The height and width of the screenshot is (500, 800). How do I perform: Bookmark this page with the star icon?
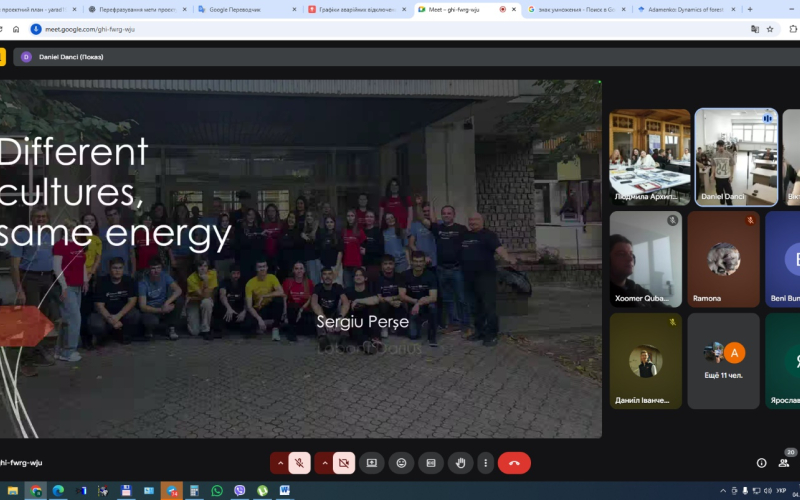click(x=770, y=29)
